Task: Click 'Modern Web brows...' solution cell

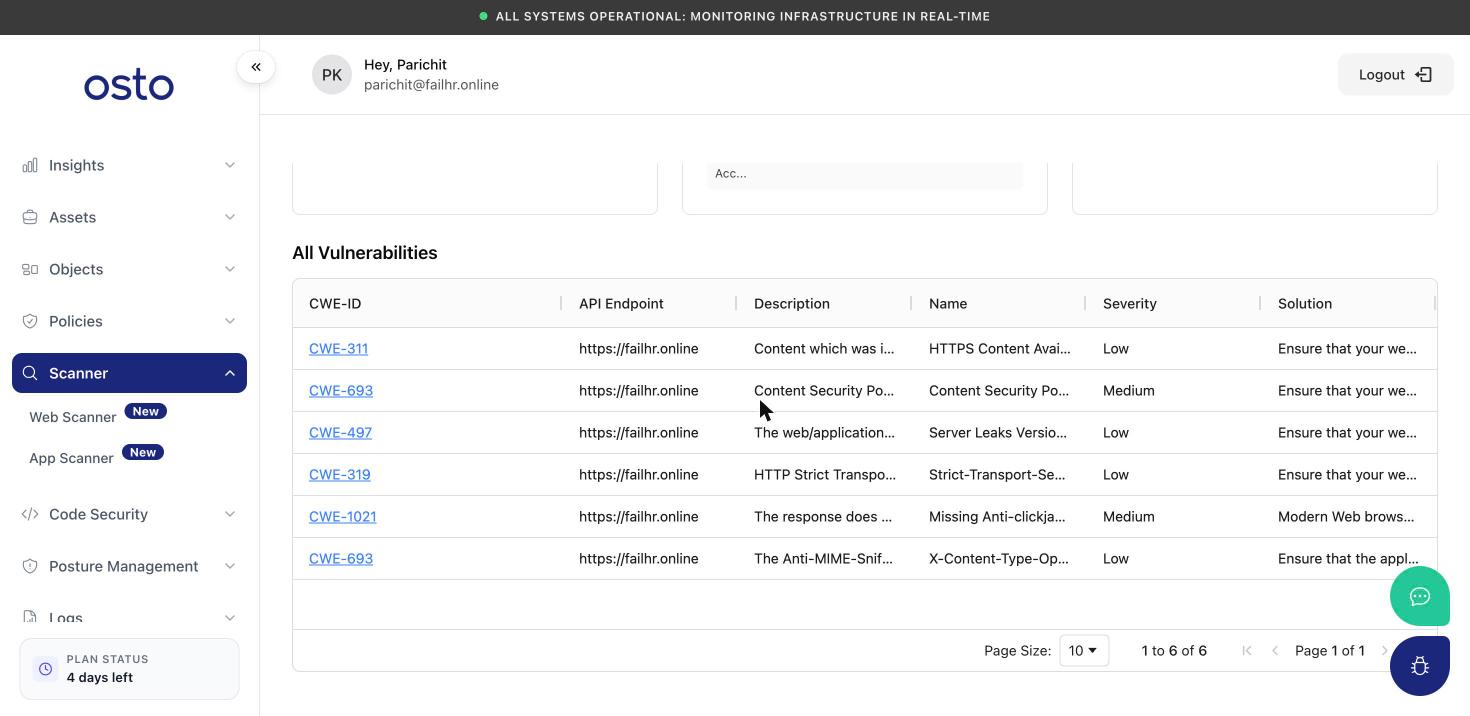Action: [x=1346, y=517]
